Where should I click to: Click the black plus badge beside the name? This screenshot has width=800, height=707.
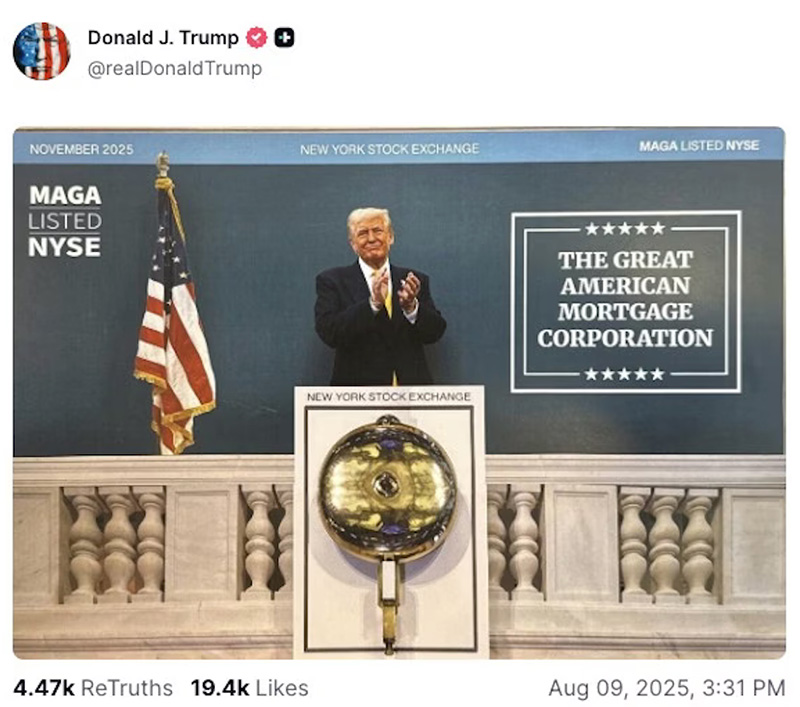pos(284,38)
